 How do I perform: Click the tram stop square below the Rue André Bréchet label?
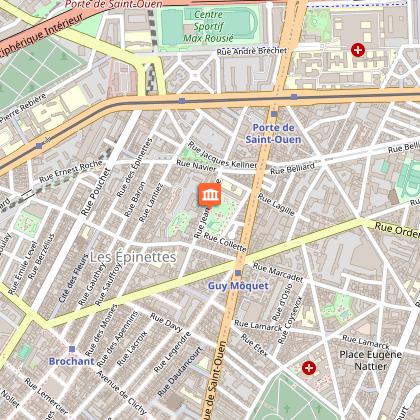coord(294,97)
